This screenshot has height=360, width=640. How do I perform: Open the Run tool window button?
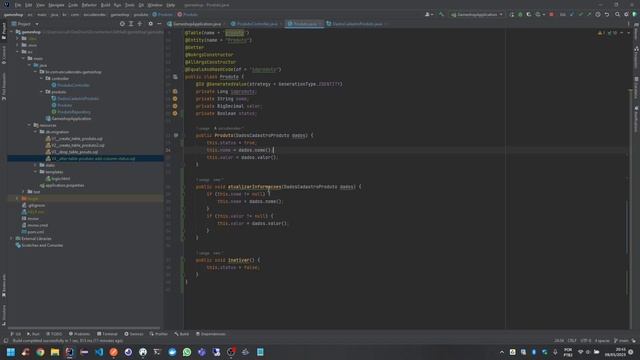33,334
